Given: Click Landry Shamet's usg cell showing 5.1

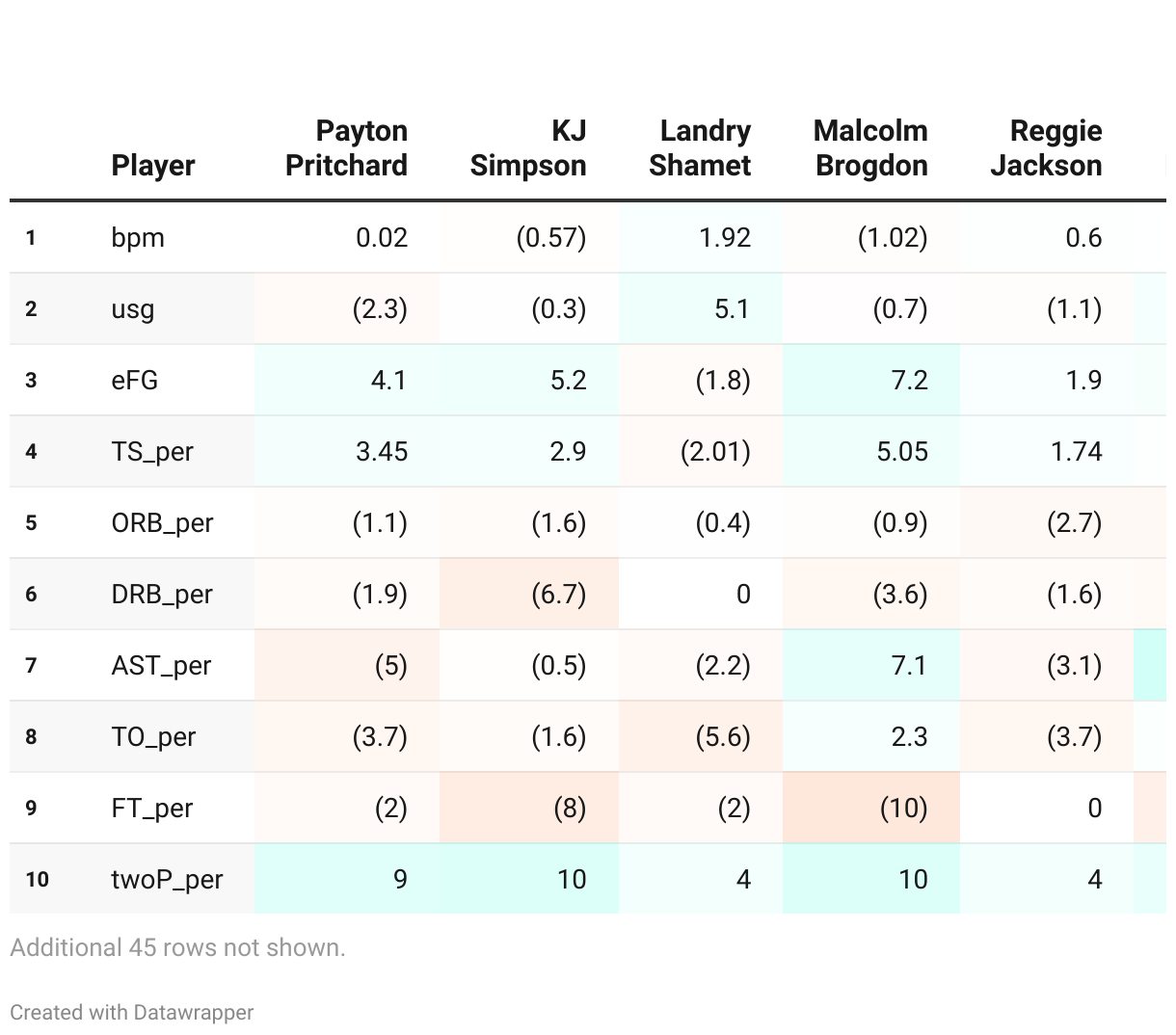Looking at the screenshot, I should (732, 309).
